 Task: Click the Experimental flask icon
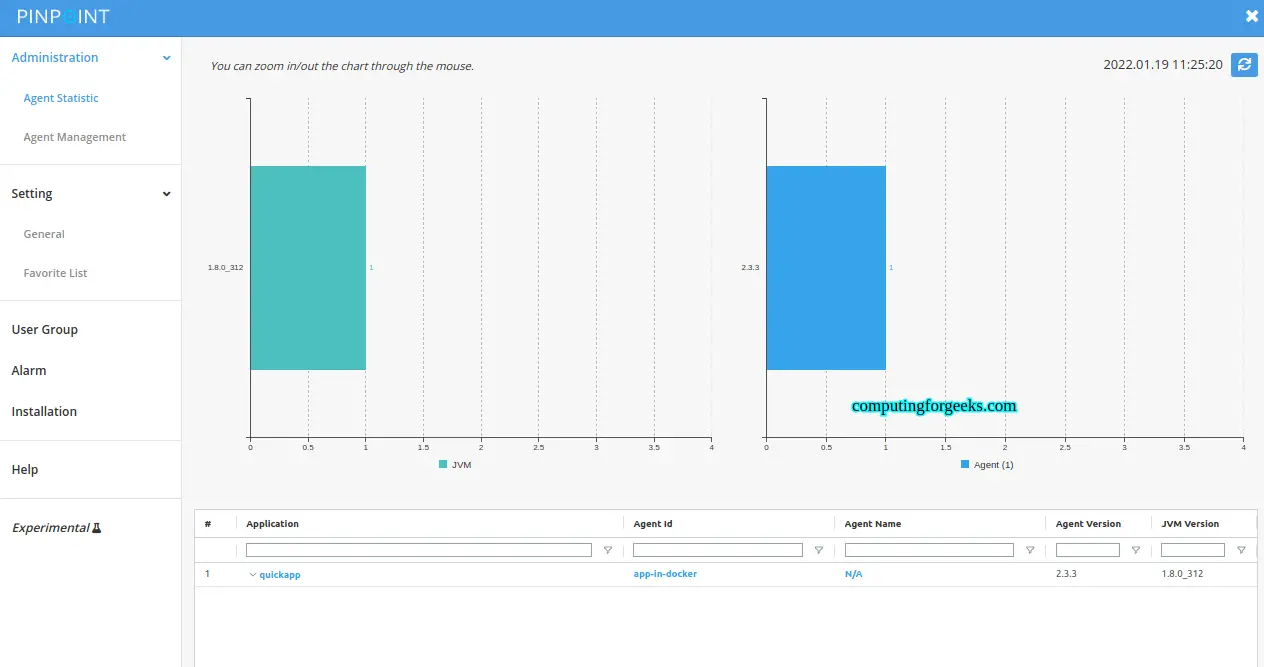[x=97, y=527]
